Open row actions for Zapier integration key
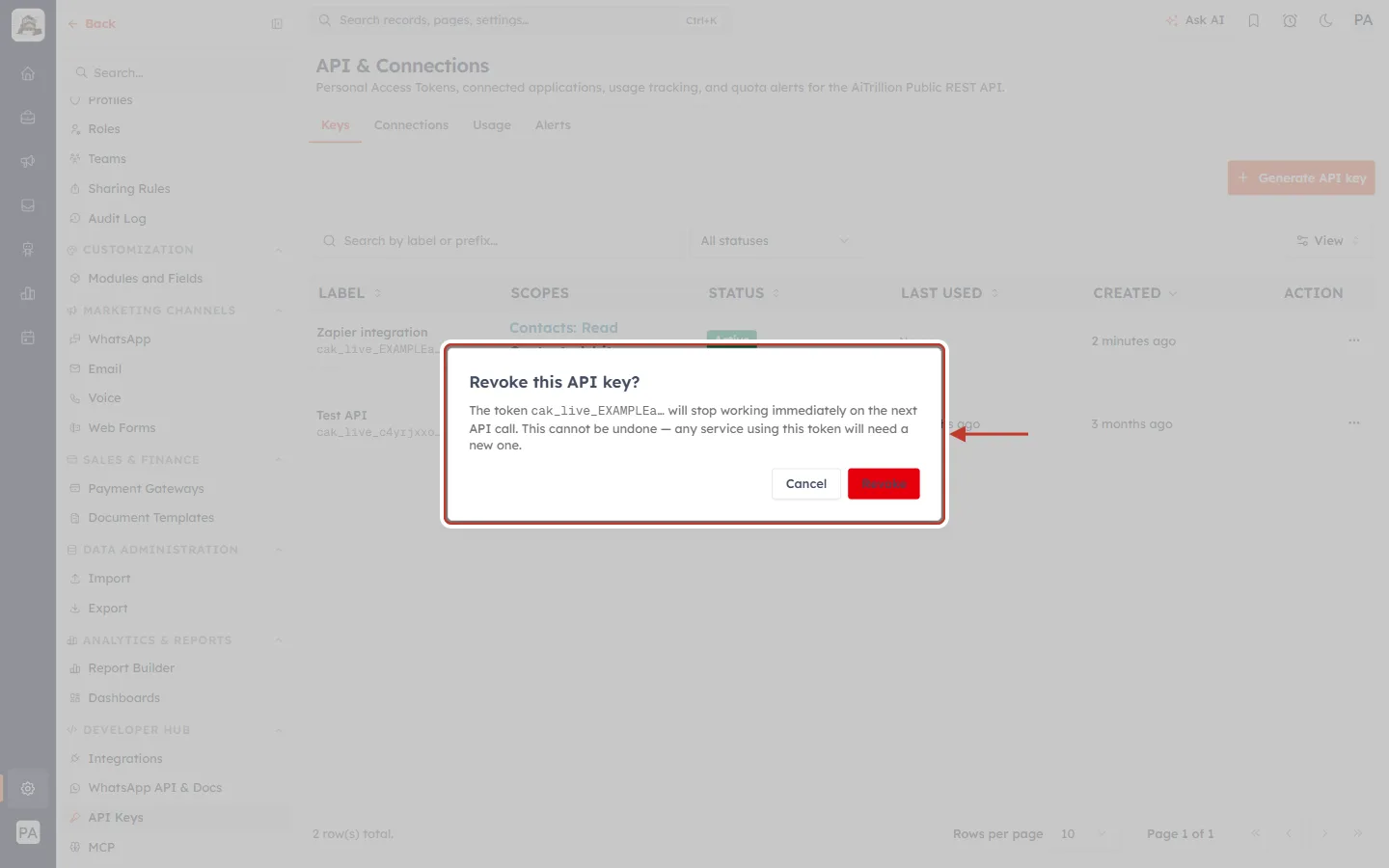This screenshot has height=868, width=1389. coord(1354,340)
